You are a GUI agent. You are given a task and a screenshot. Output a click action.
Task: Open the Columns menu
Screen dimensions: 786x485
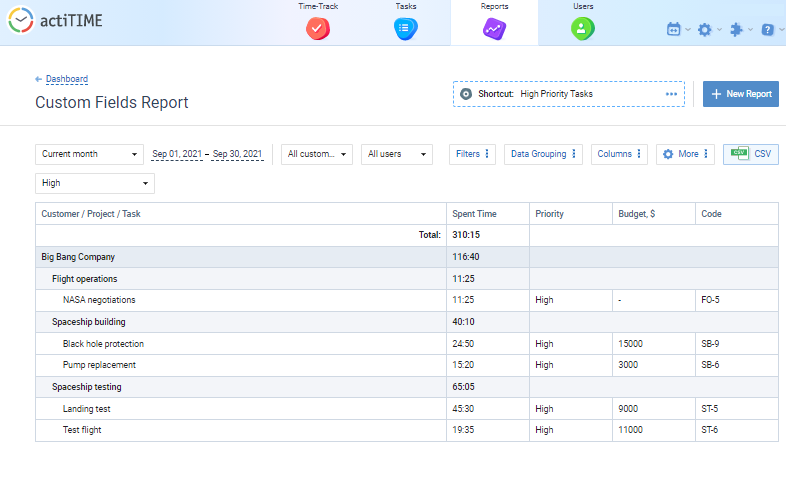tap(619, 154)
